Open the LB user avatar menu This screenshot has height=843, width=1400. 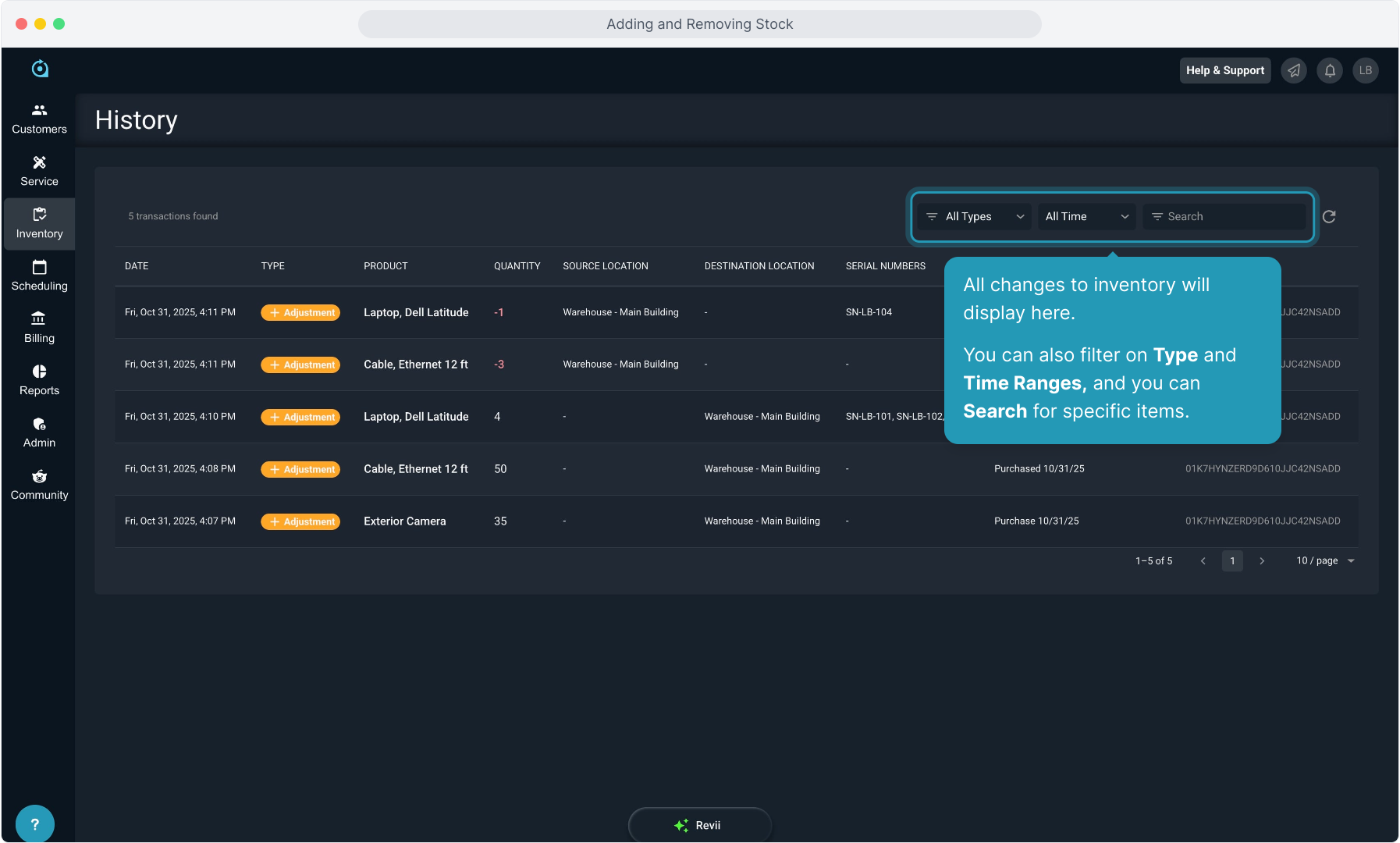click(1365, 70)
